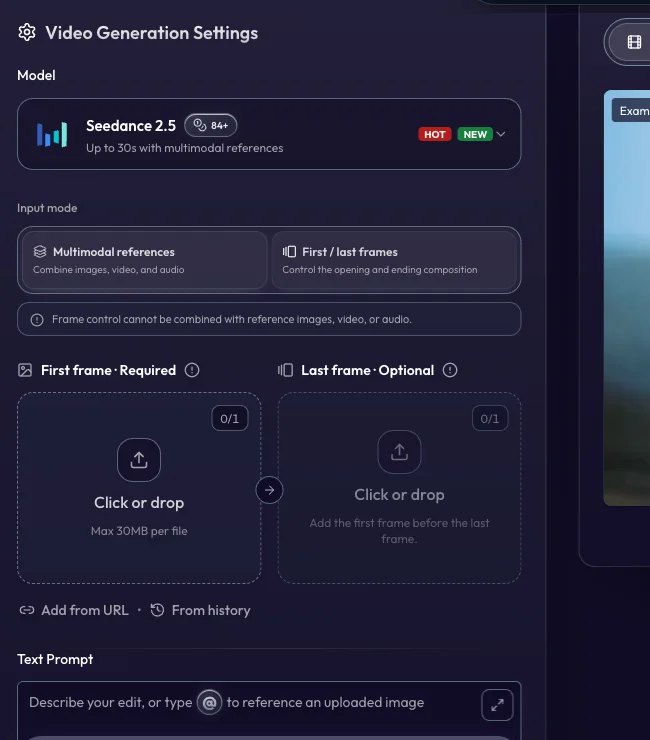The height and width of the screenshot is (740, 650).
Task: Click the film strip icon button at top right
Action: [x=634, y=42]
